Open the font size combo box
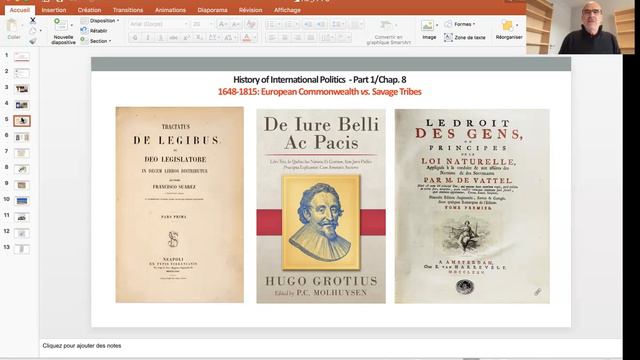 coord(203,24)
